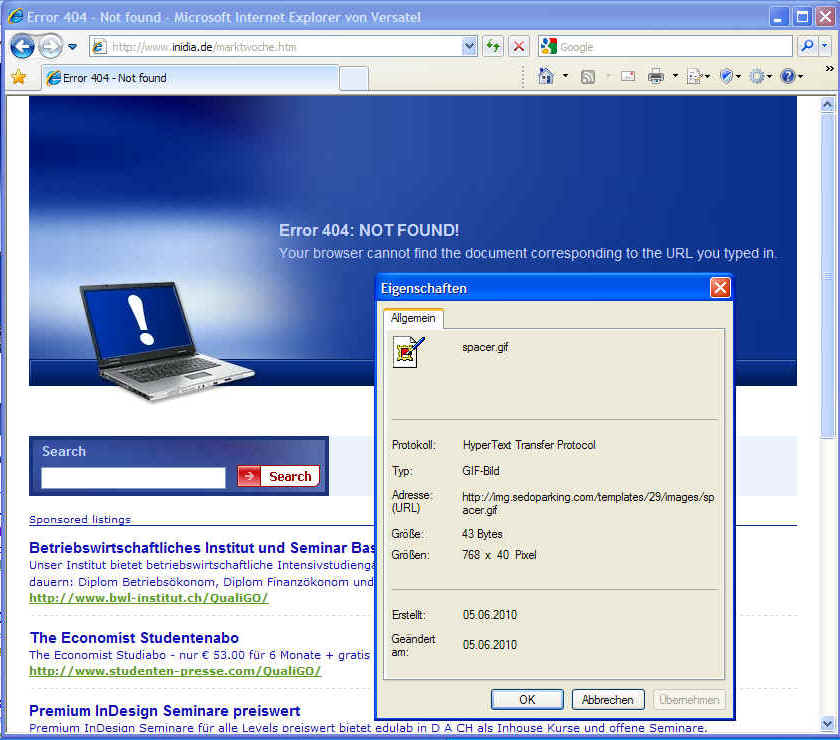Open the Page menu icon
Screen dimensions: 840x740
(x=698, y=77)
